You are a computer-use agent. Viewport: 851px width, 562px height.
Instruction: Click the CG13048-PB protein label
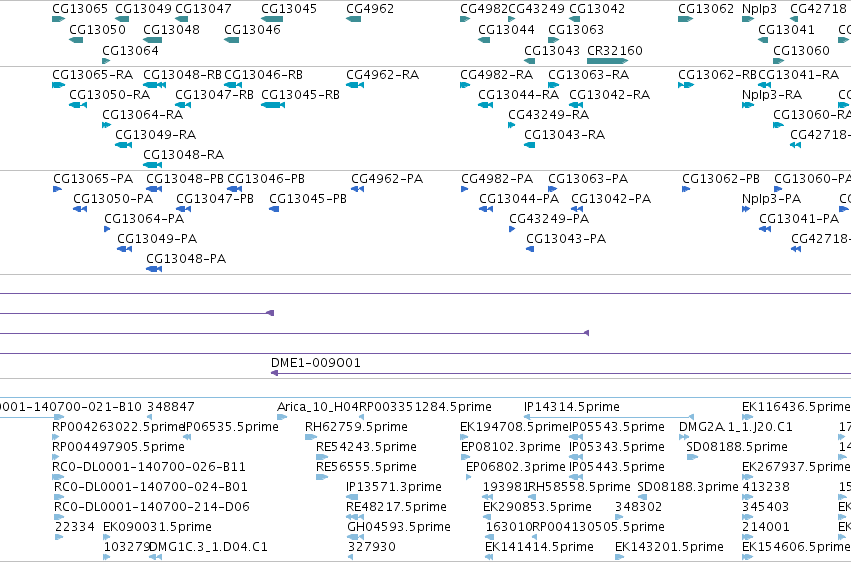(185, 178)
